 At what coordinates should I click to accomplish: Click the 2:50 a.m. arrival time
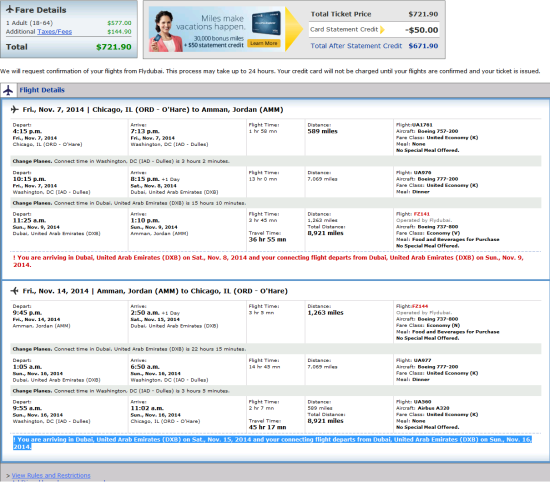[145, 313]
